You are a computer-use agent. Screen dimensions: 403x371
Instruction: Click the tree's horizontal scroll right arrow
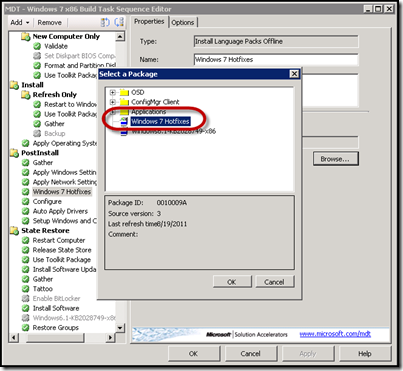[111, 337]
